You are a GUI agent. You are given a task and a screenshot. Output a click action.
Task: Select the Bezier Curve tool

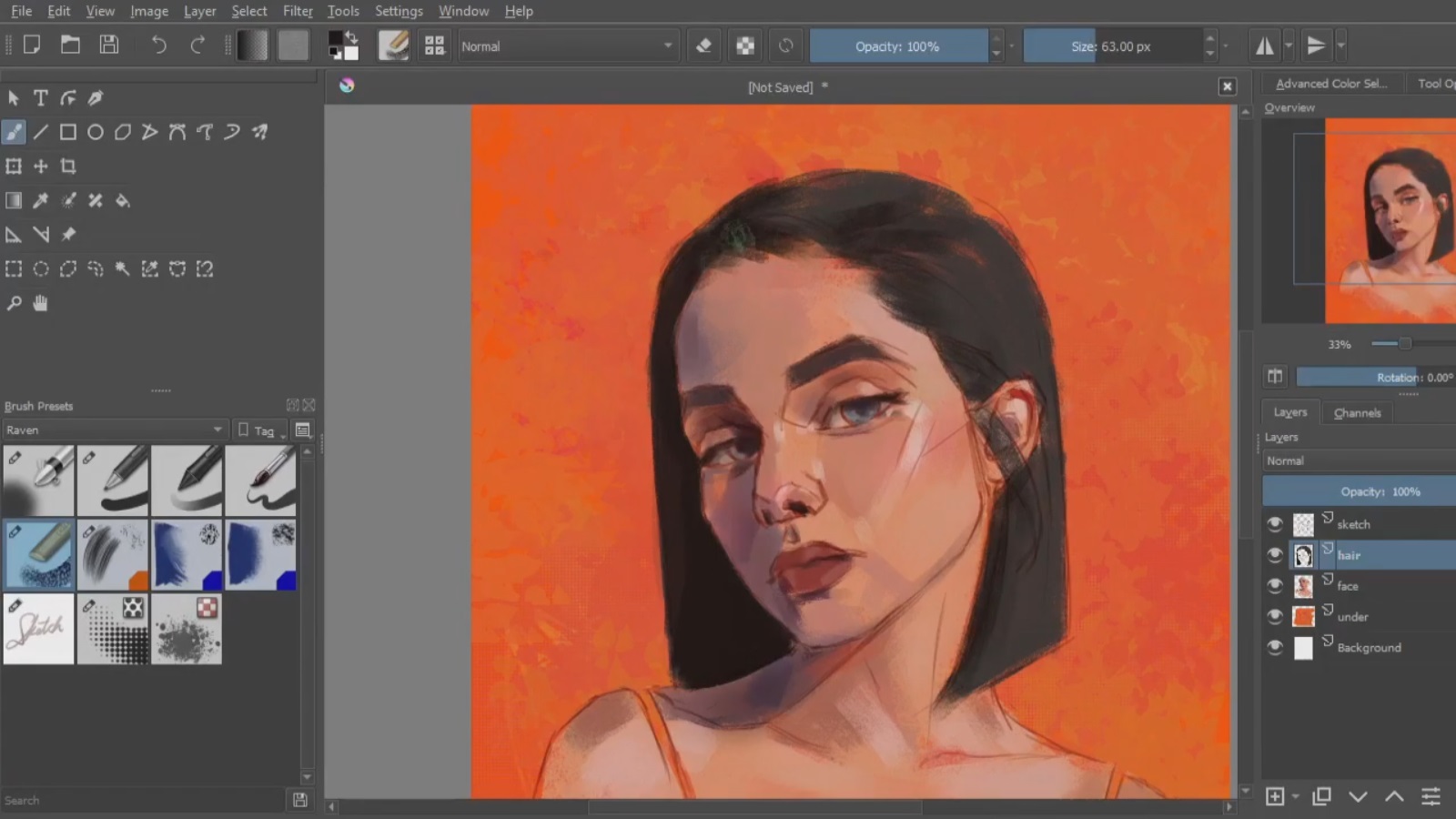point(177,132)
